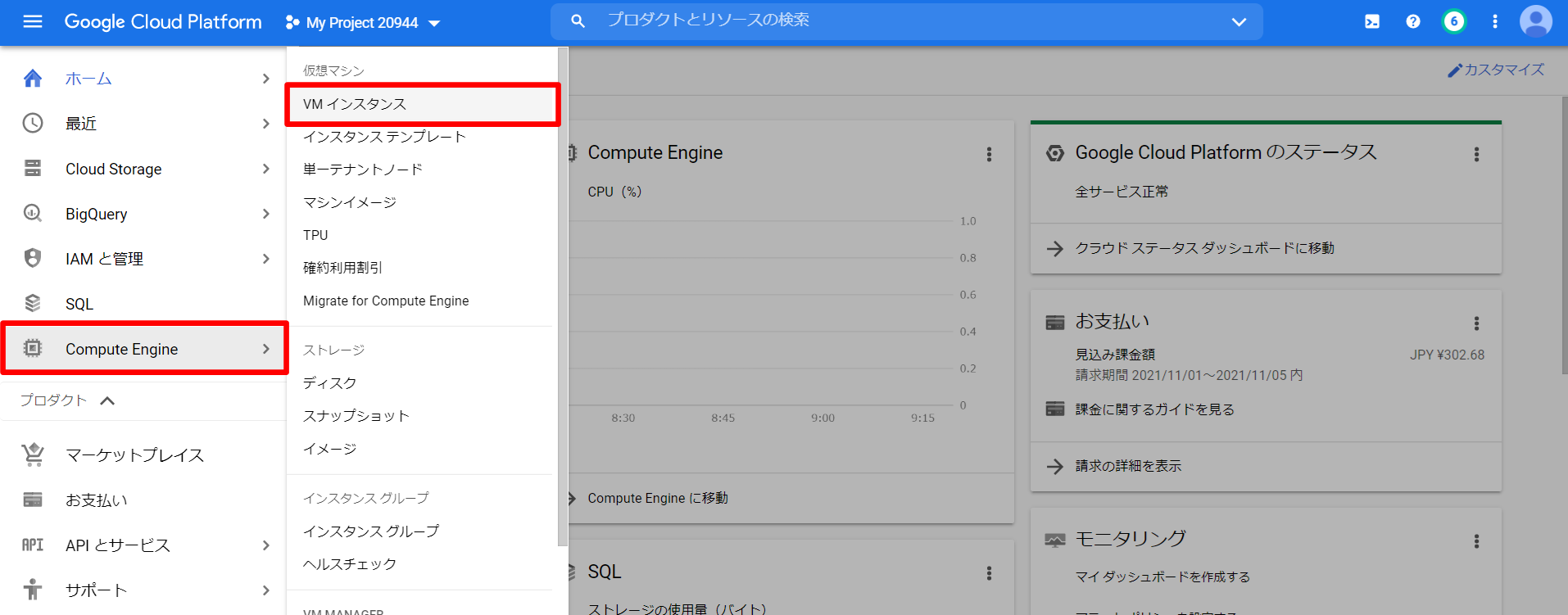Open 課金に関するガイドを見る link
The width and height of the screenshot is (1568, 615).
tap(1154, 409)
